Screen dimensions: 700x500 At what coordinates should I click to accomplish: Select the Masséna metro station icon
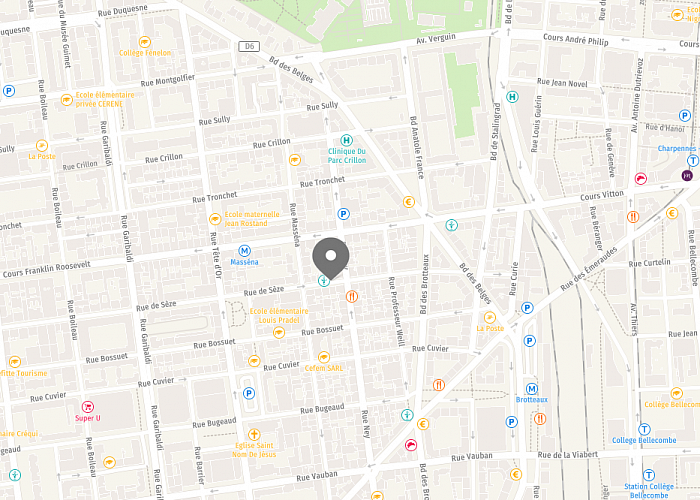click(244, 251)
